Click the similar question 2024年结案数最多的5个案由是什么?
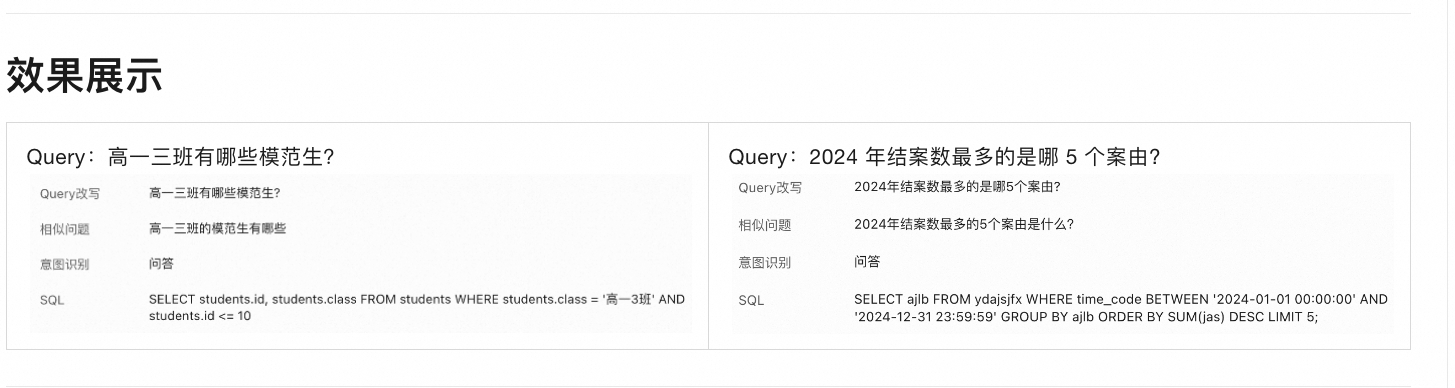The width and height of the screenshot is (1455, 388). pyautogui.click(x=964, y=224)
